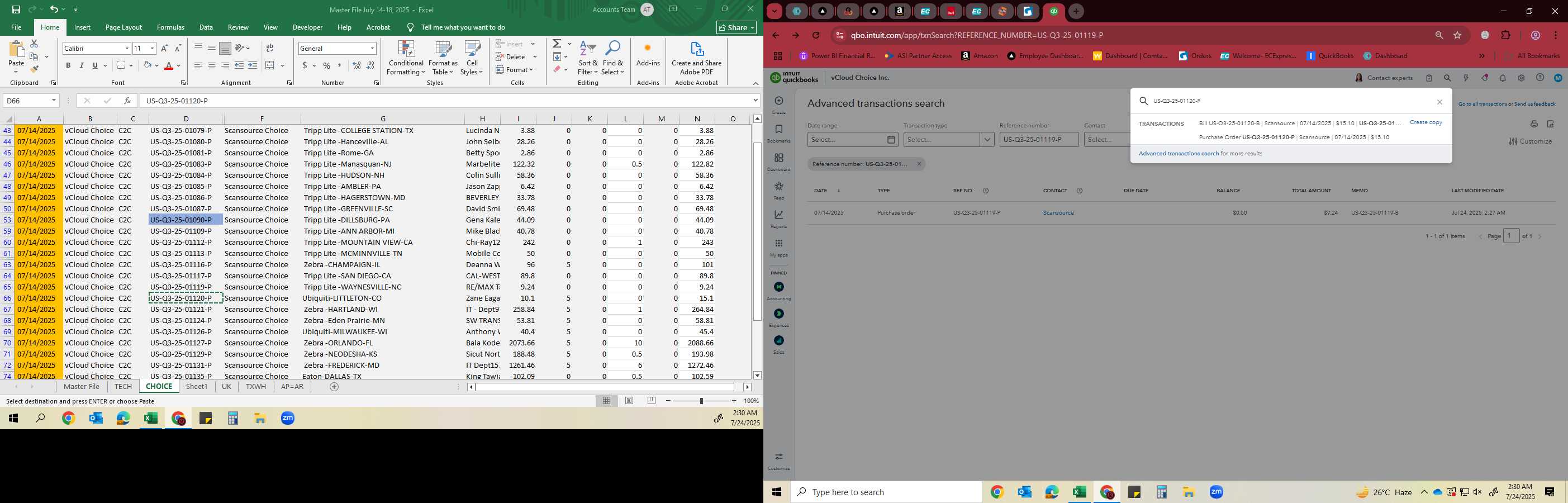Click Create and Share Adobe PDF
This screenshot has height=503, width=1568.
(x=696, y=59)
